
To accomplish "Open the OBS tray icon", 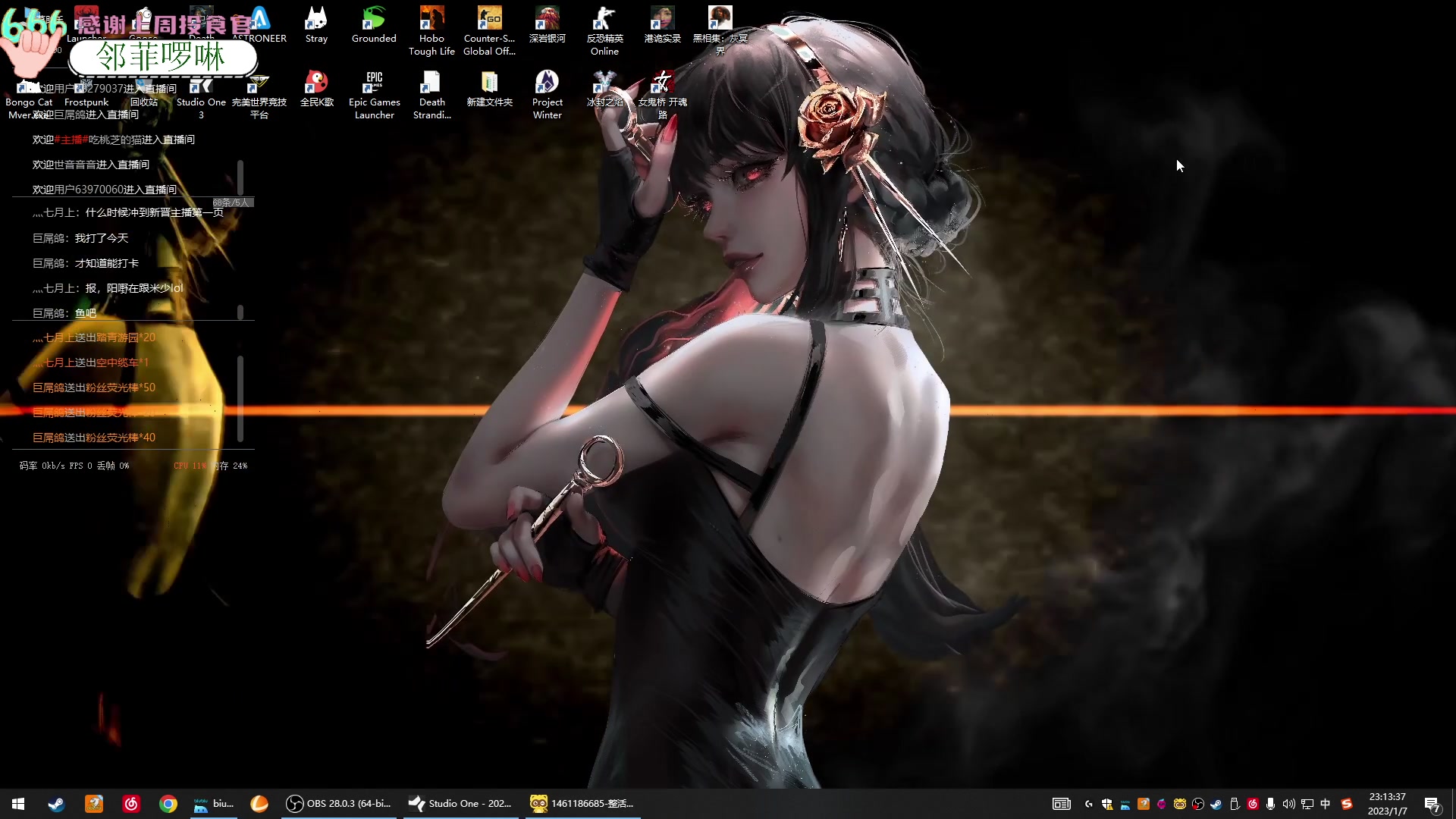I will pyautogui.click(x=1198, y=804).
